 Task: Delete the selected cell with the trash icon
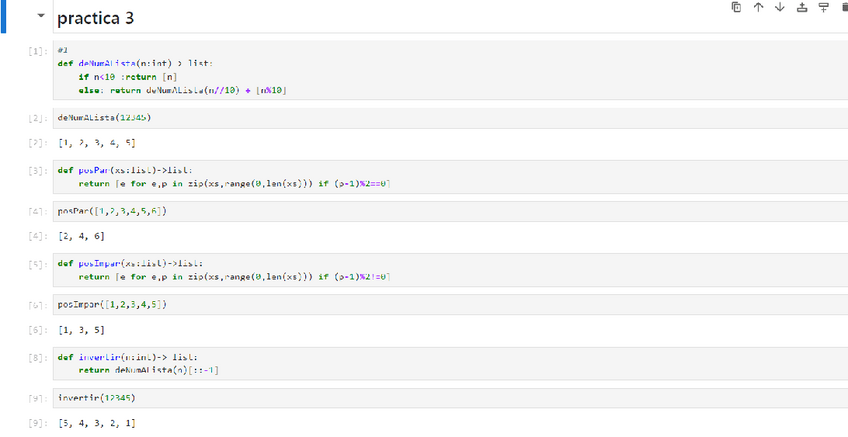coord(844,8)
